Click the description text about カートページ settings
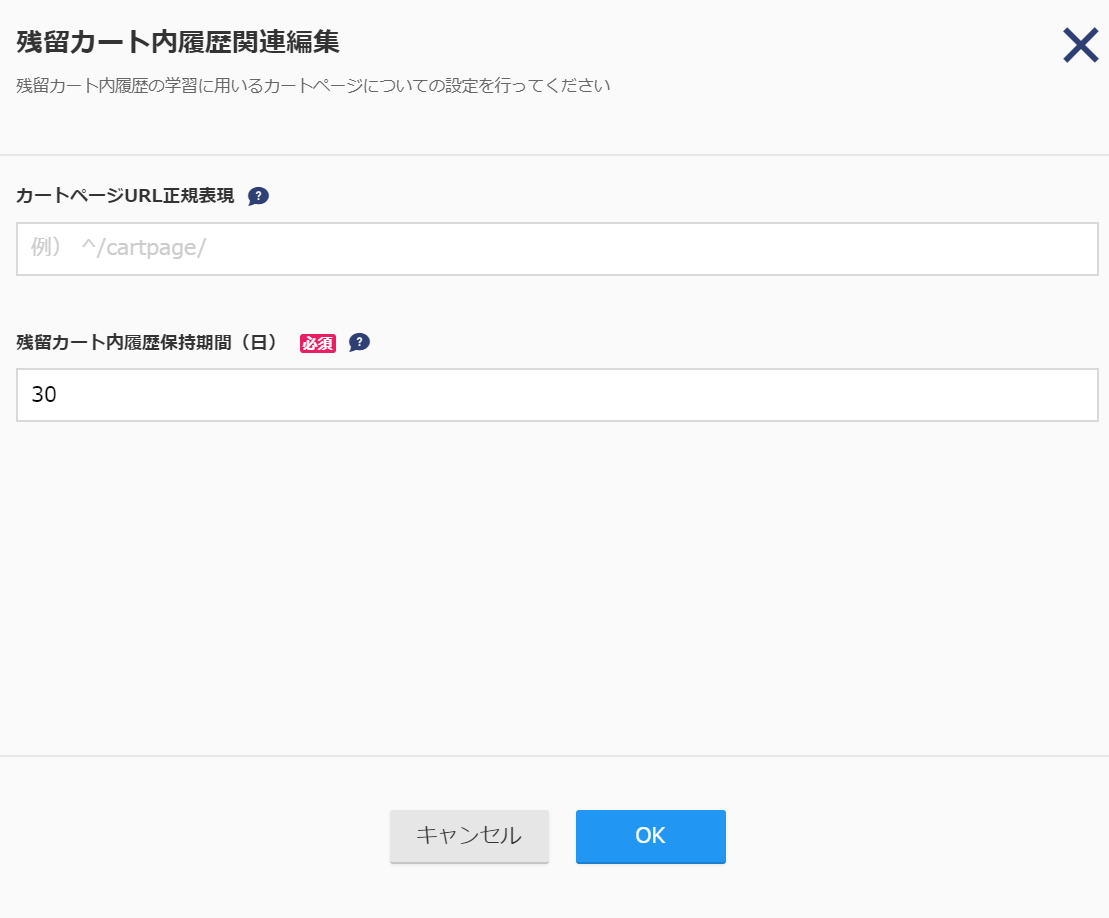The height and width of the screenshot is (918, 1109). click(313, 86)
